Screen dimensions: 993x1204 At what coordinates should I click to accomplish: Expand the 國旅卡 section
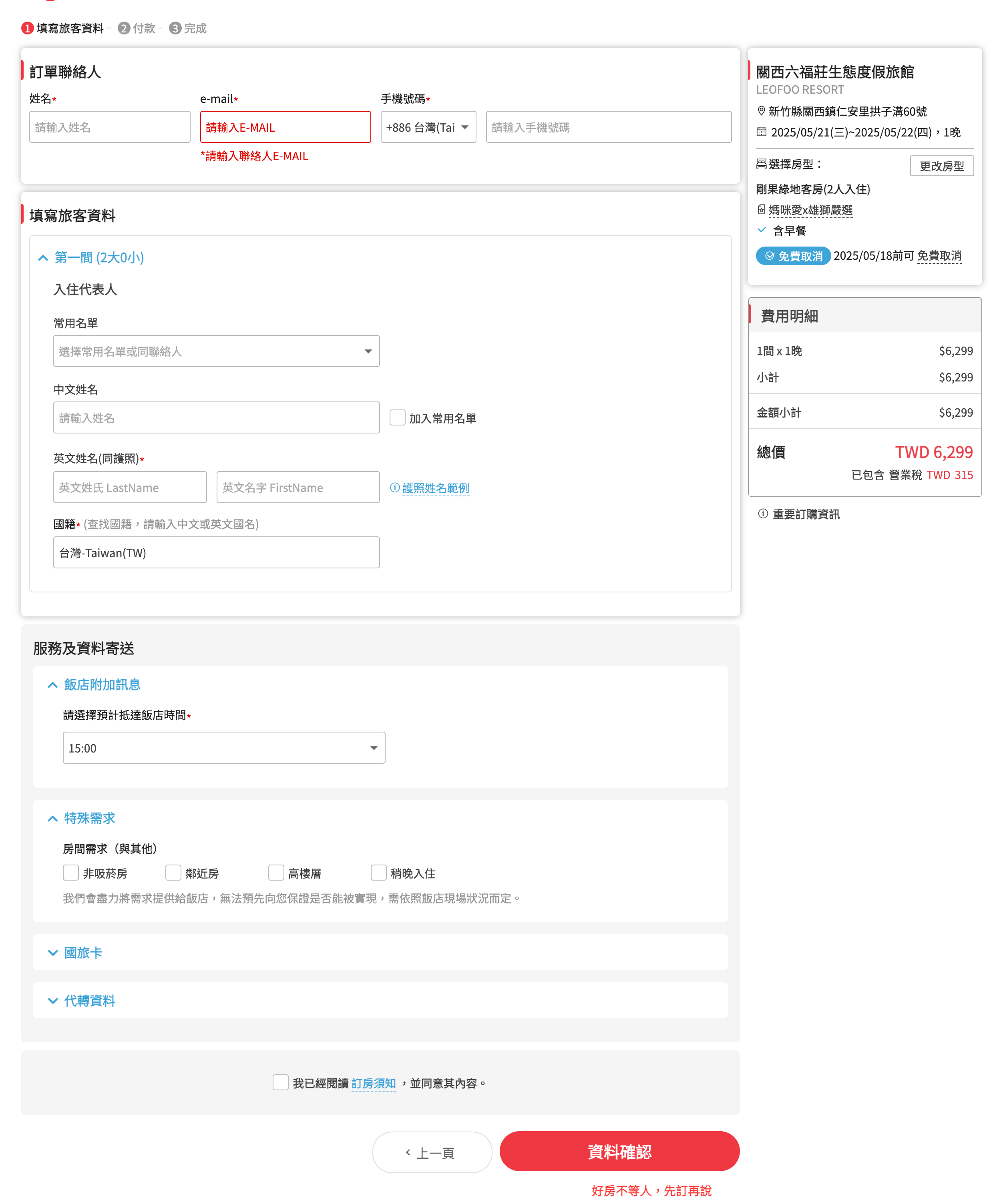(83, 953)
